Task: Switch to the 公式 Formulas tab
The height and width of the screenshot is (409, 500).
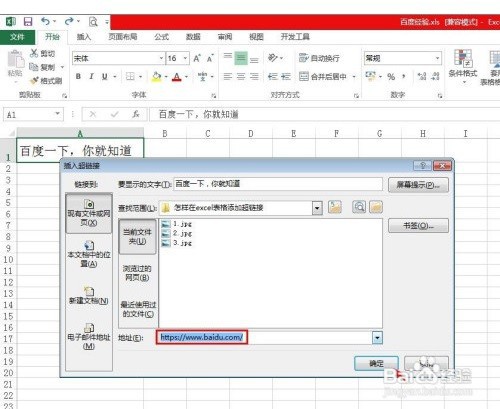Action: pyautogui.click(x=162, y=37)
